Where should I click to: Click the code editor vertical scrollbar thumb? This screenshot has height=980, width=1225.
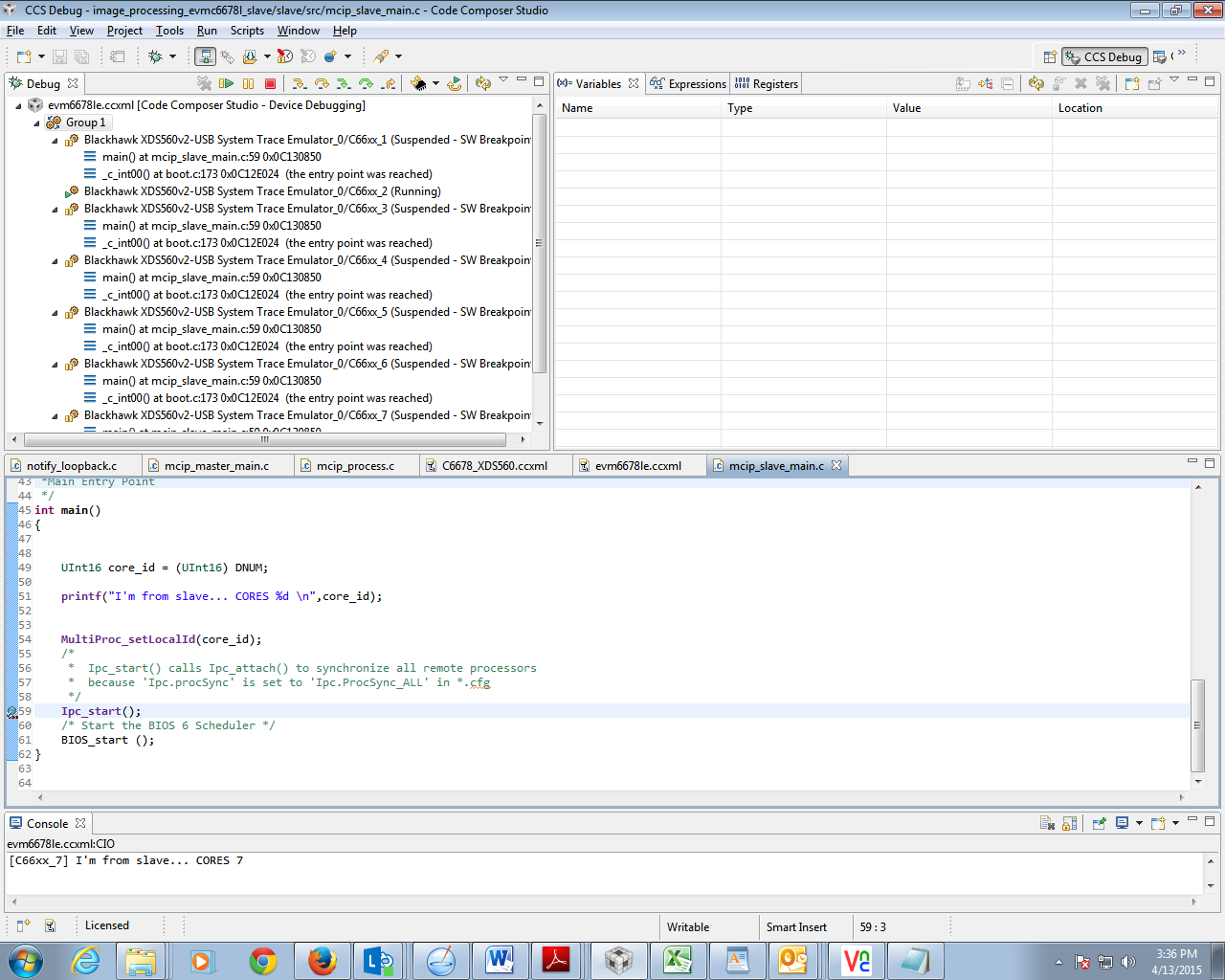(x=1197, y=724)
